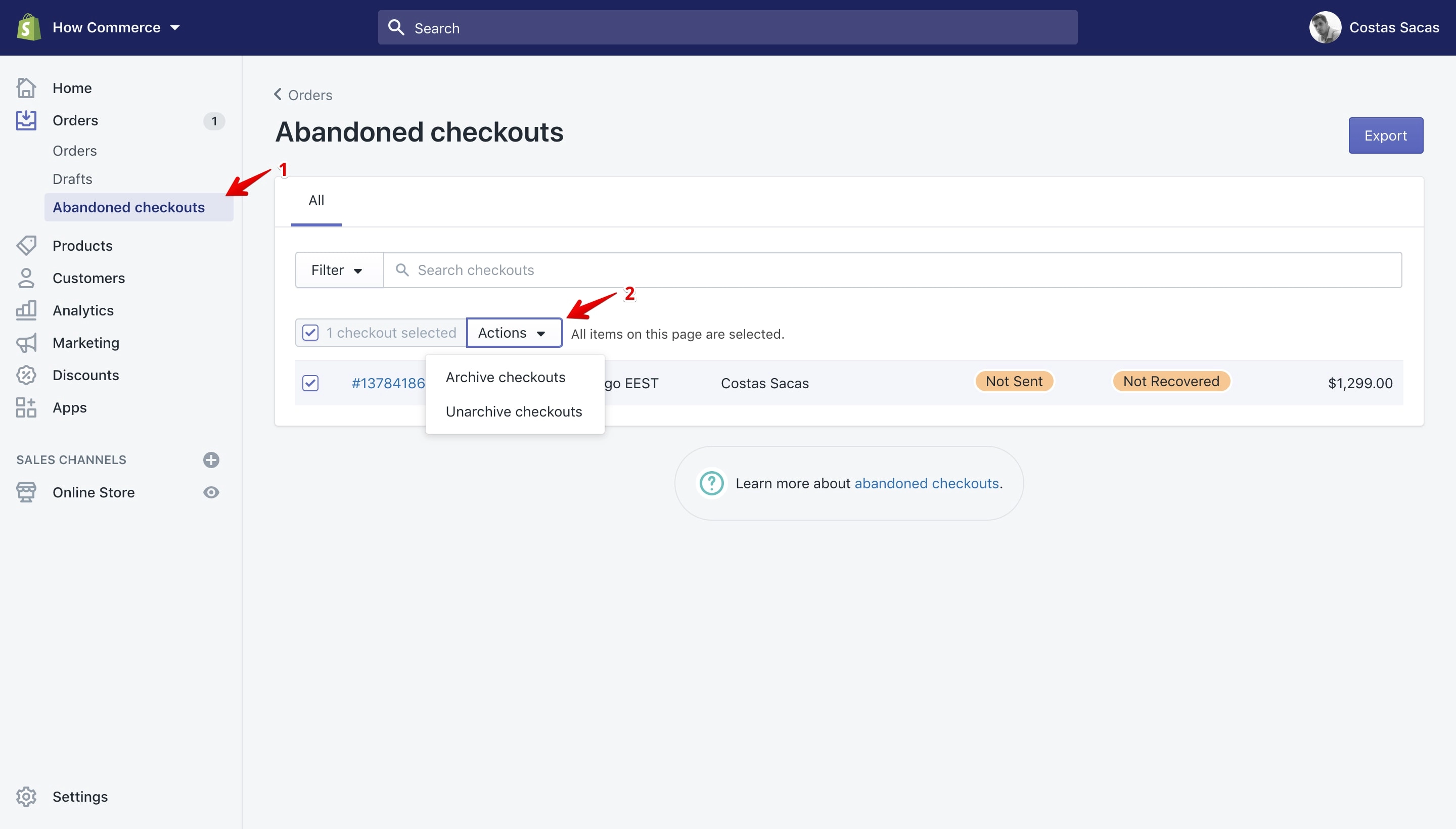Click the Apps grid icon

point(26,407)
